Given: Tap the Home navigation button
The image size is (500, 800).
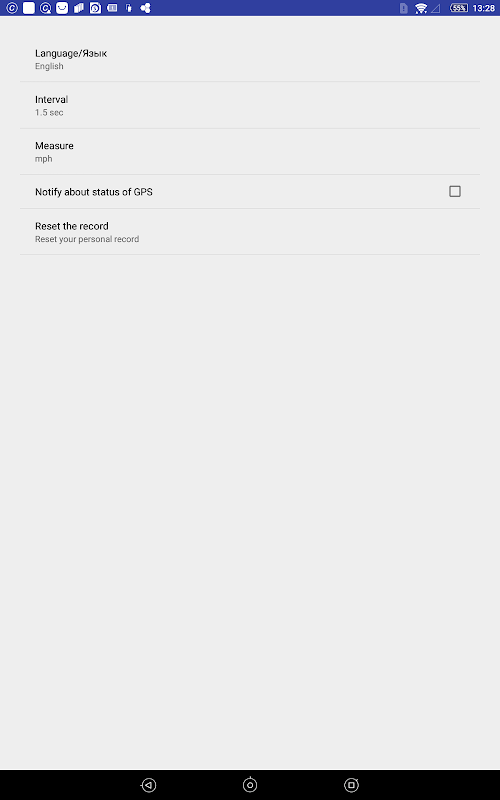Looking at the screenshot, I should click(250, 785).
